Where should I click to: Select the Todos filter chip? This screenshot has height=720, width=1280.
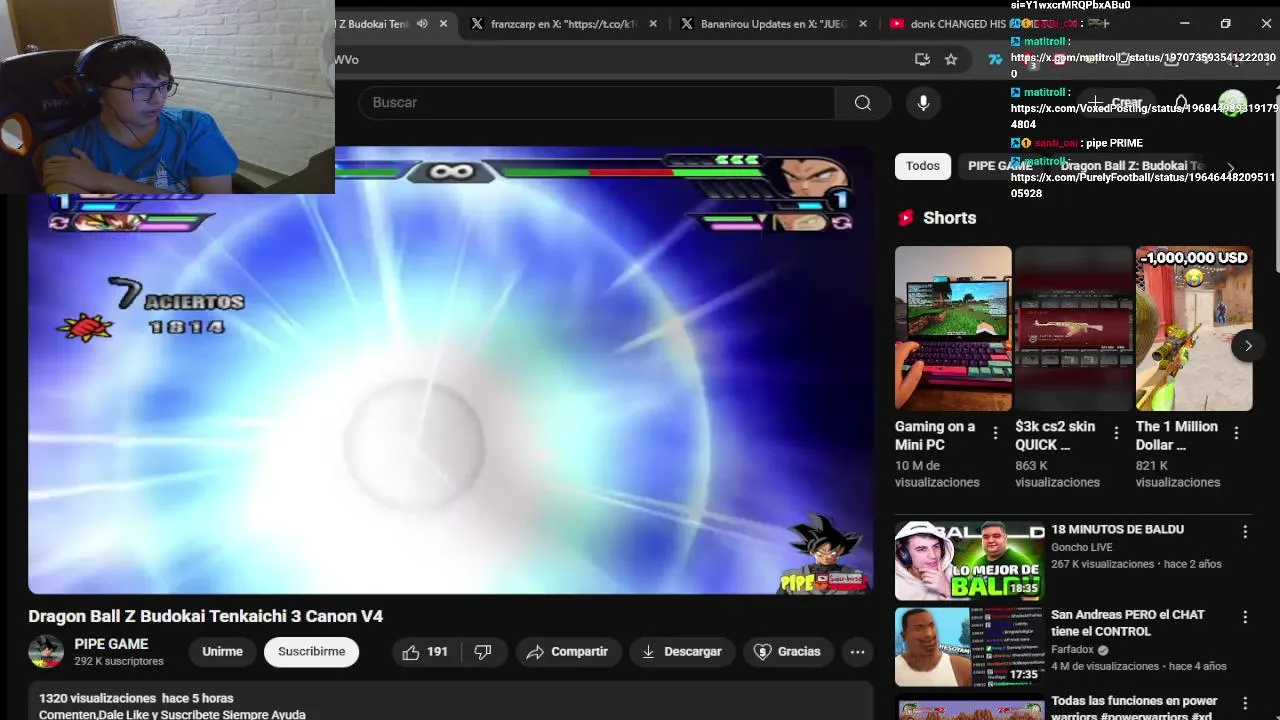pyautogui.click(x=922, y=166)
